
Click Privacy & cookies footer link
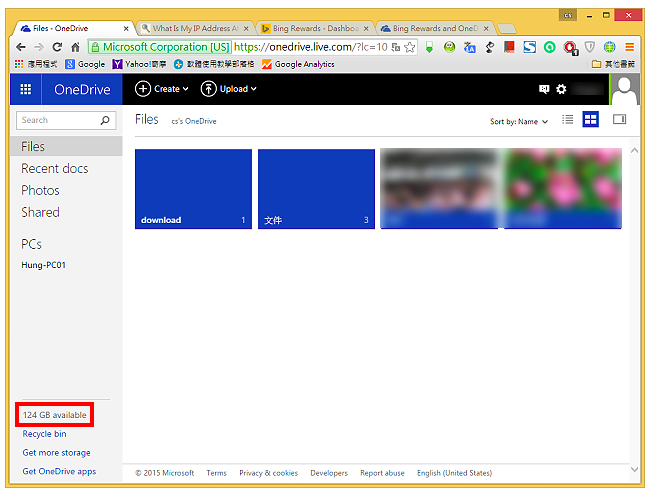pyautogui.click(x=269, y=473)
